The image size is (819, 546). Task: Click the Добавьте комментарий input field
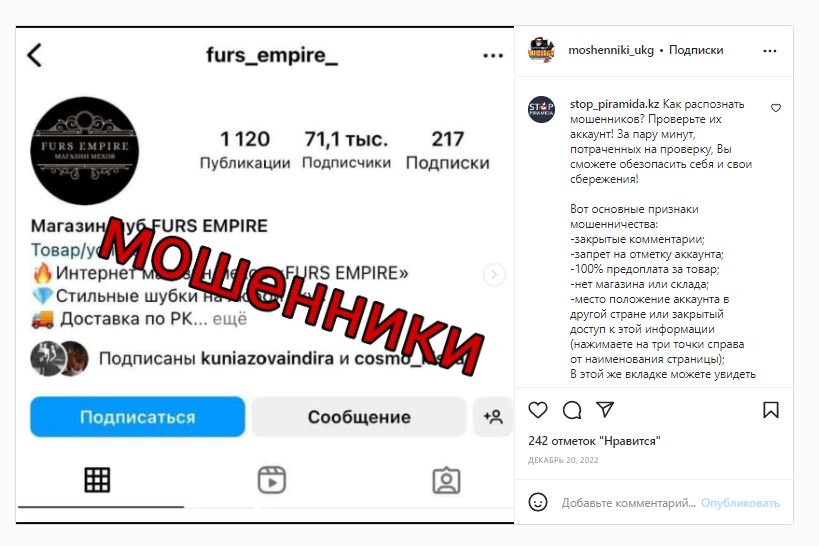point(628,503)
